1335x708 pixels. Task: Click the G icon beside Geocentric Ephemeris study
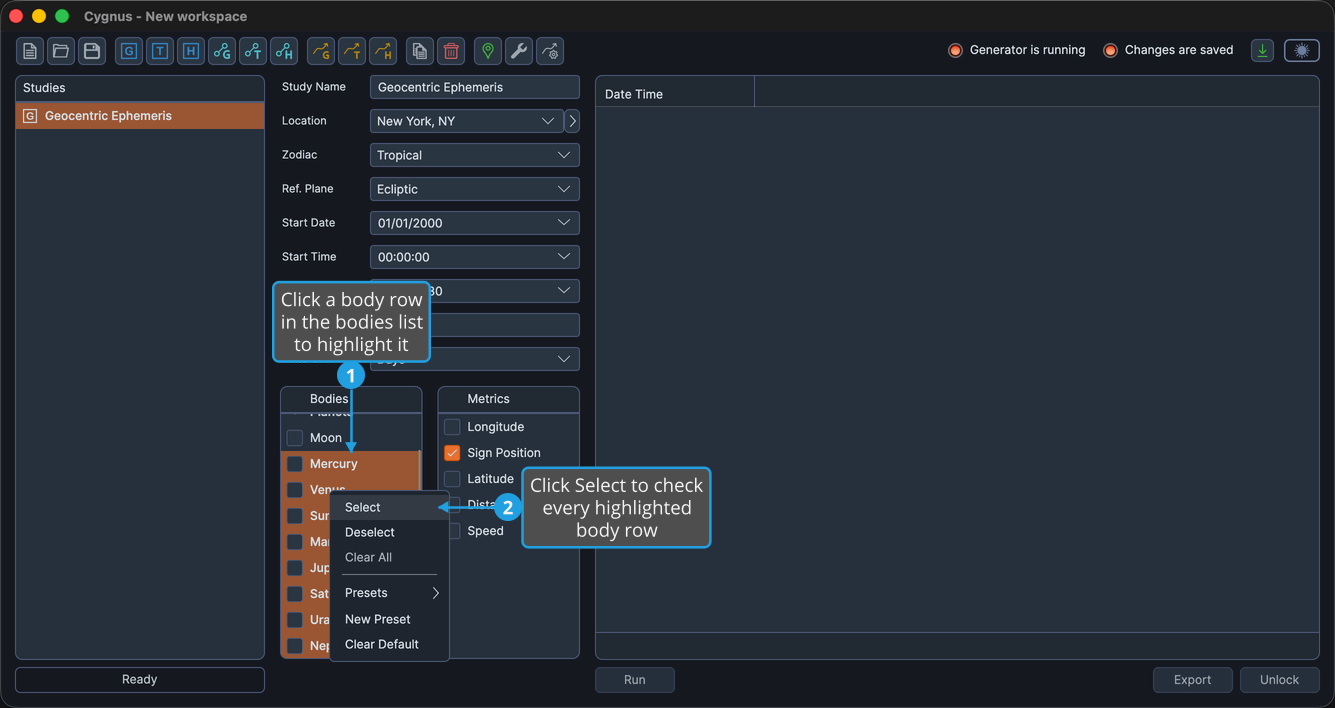[x=30, y=116]
